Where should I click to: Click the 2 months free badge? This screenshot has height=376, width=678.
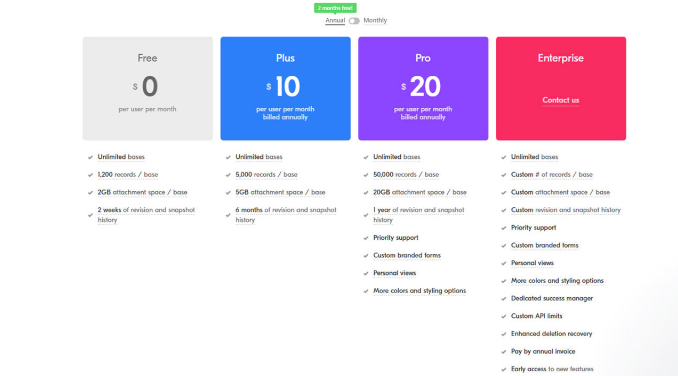point(335,8)
